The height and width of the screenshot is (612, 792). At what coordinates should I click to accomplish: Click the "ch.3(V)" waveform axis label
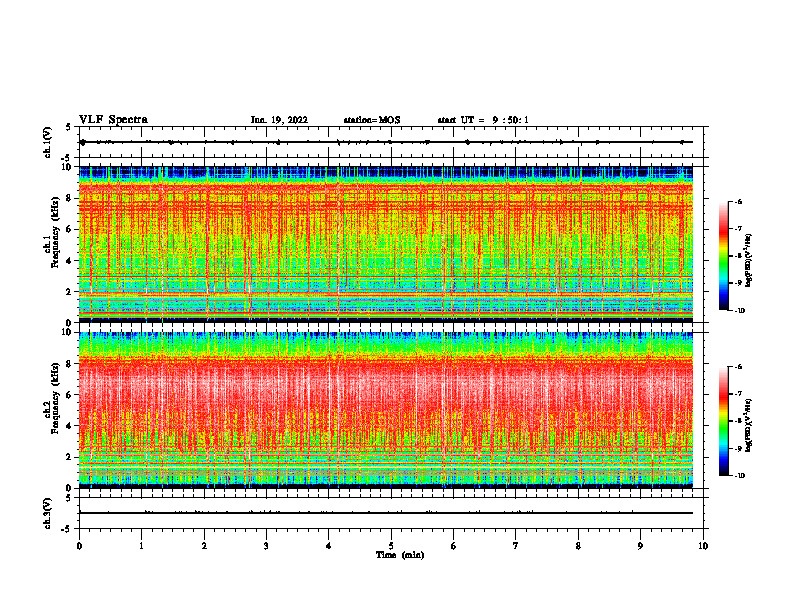[48, 514]
